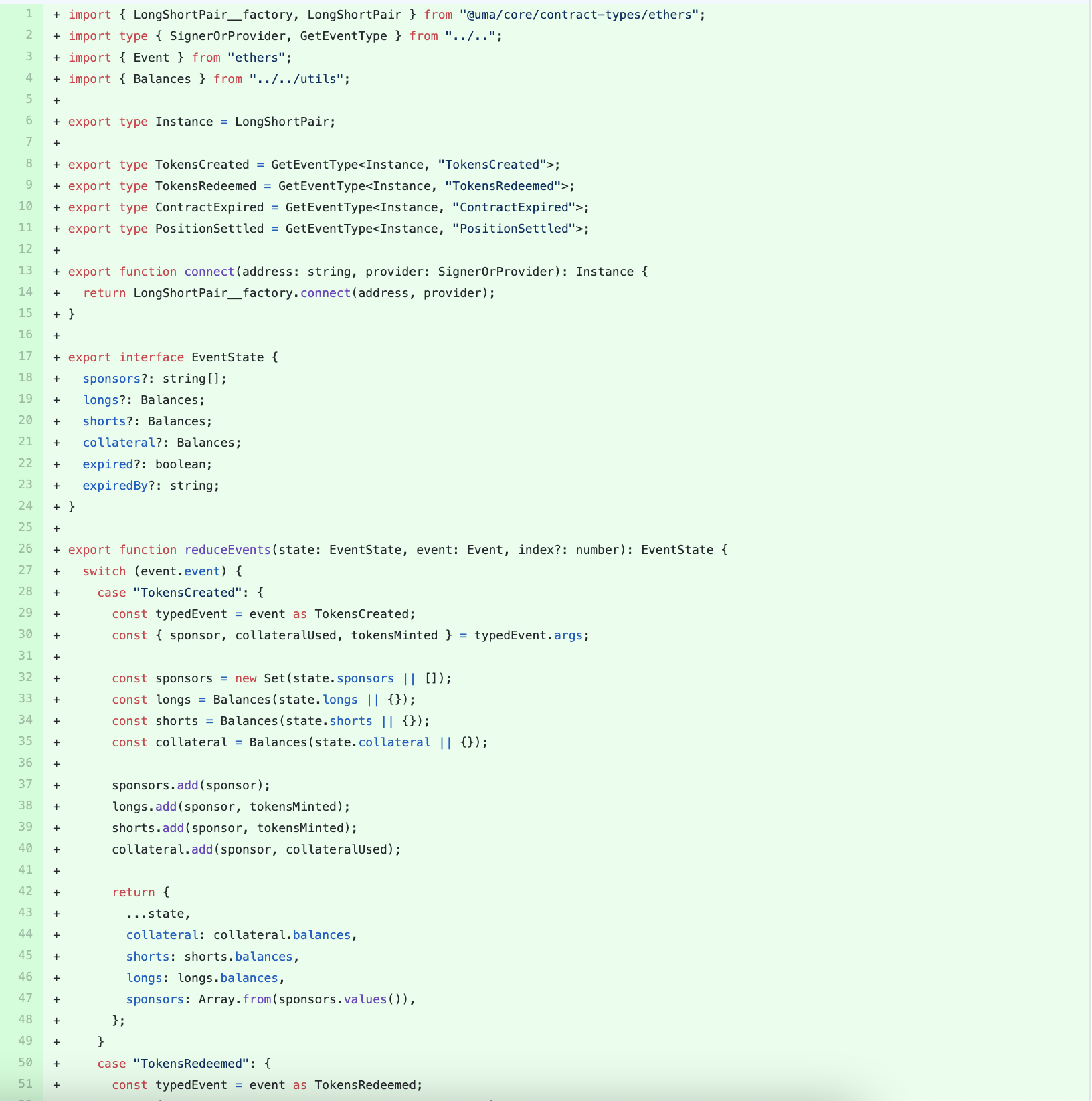Image resolution: width=1092 pixels, height=1101 pixels.
Task: Click the shorts? property in EventState
Action: point(108,421)
